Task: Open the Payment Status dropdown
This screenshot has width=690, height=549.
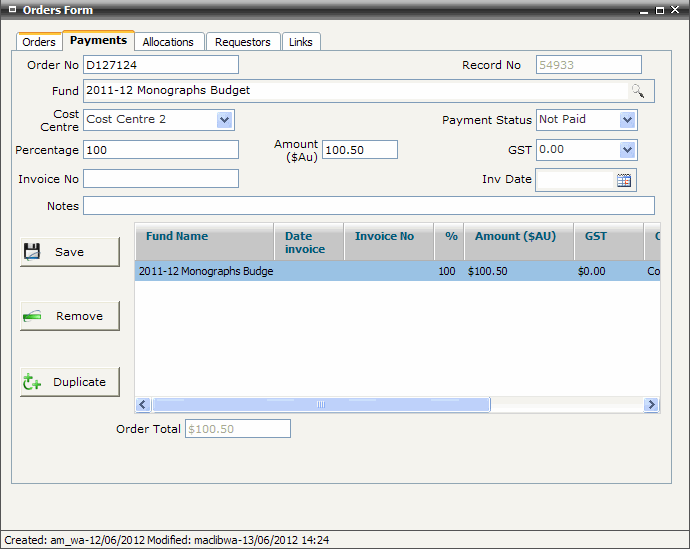Action: pyautogui.click(x=627, y=120)
